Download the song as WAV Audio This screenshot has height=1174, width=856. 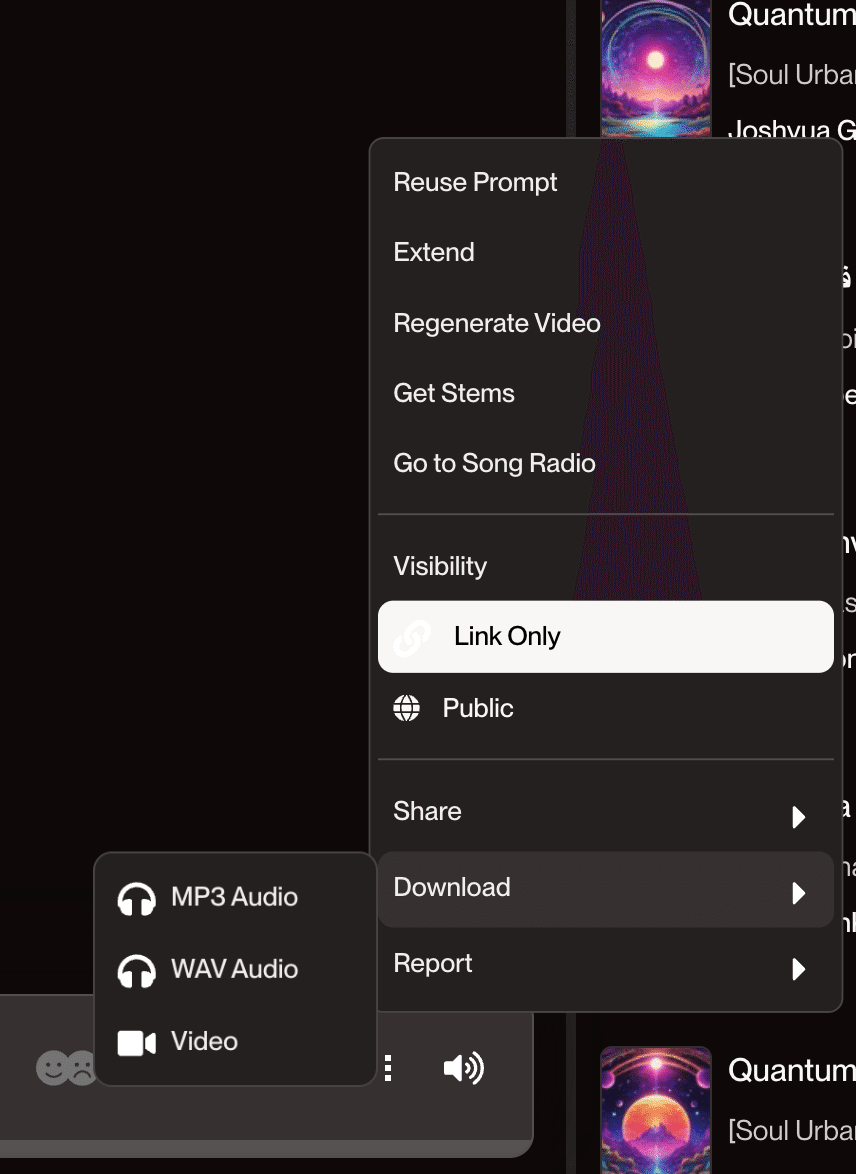(x=234, y=970)
